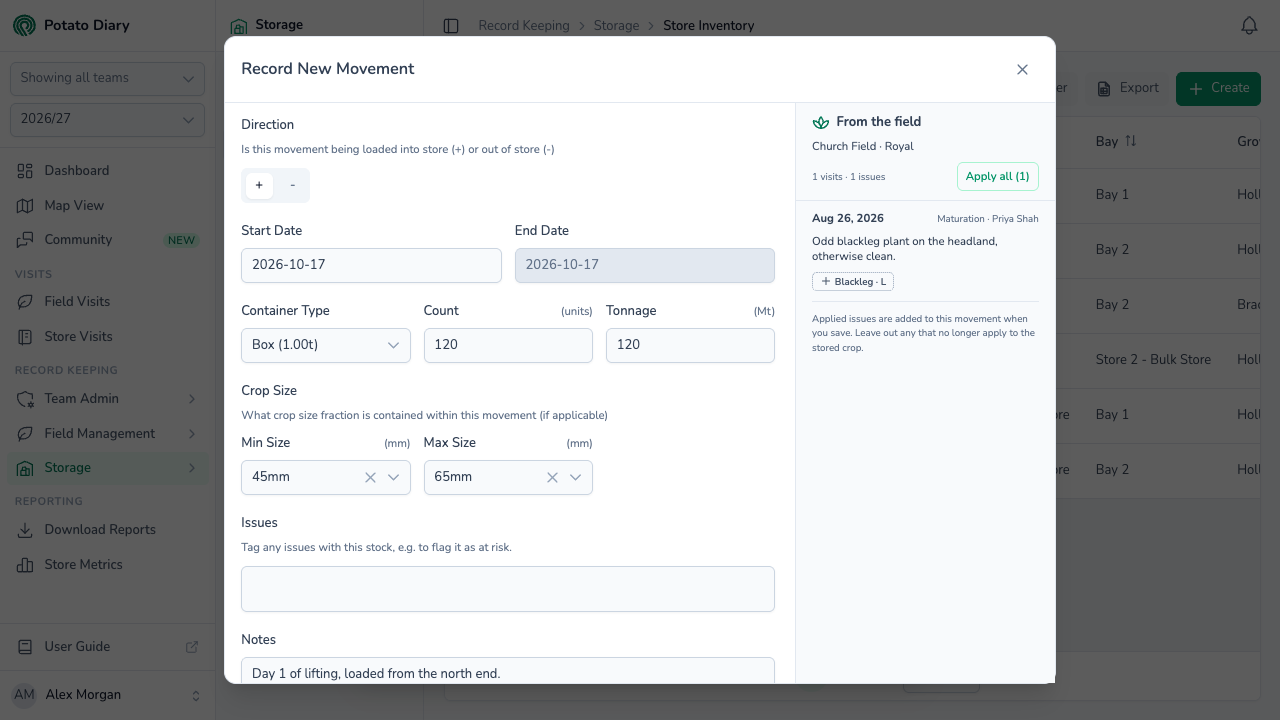Click the Notes text field
1280x720 pixels.
(x=508, y=671)
